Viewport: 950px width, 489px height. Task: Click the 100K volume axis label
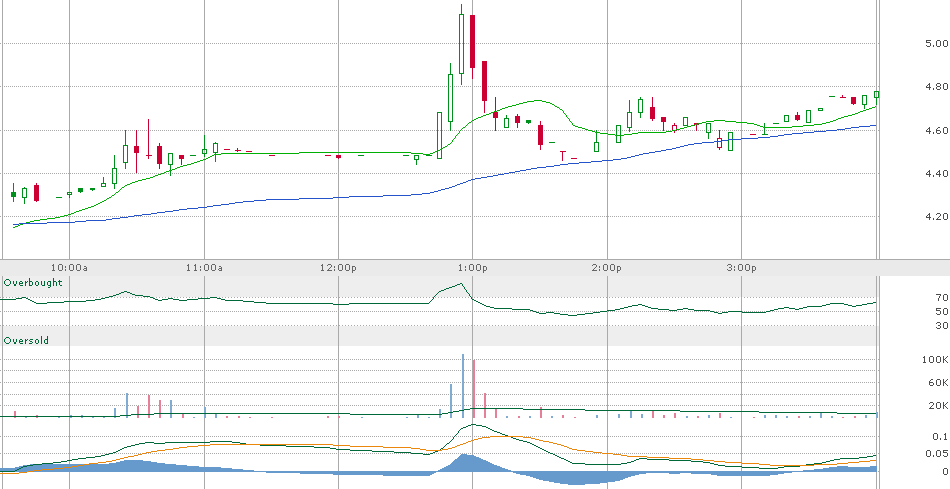coord(935,359)
